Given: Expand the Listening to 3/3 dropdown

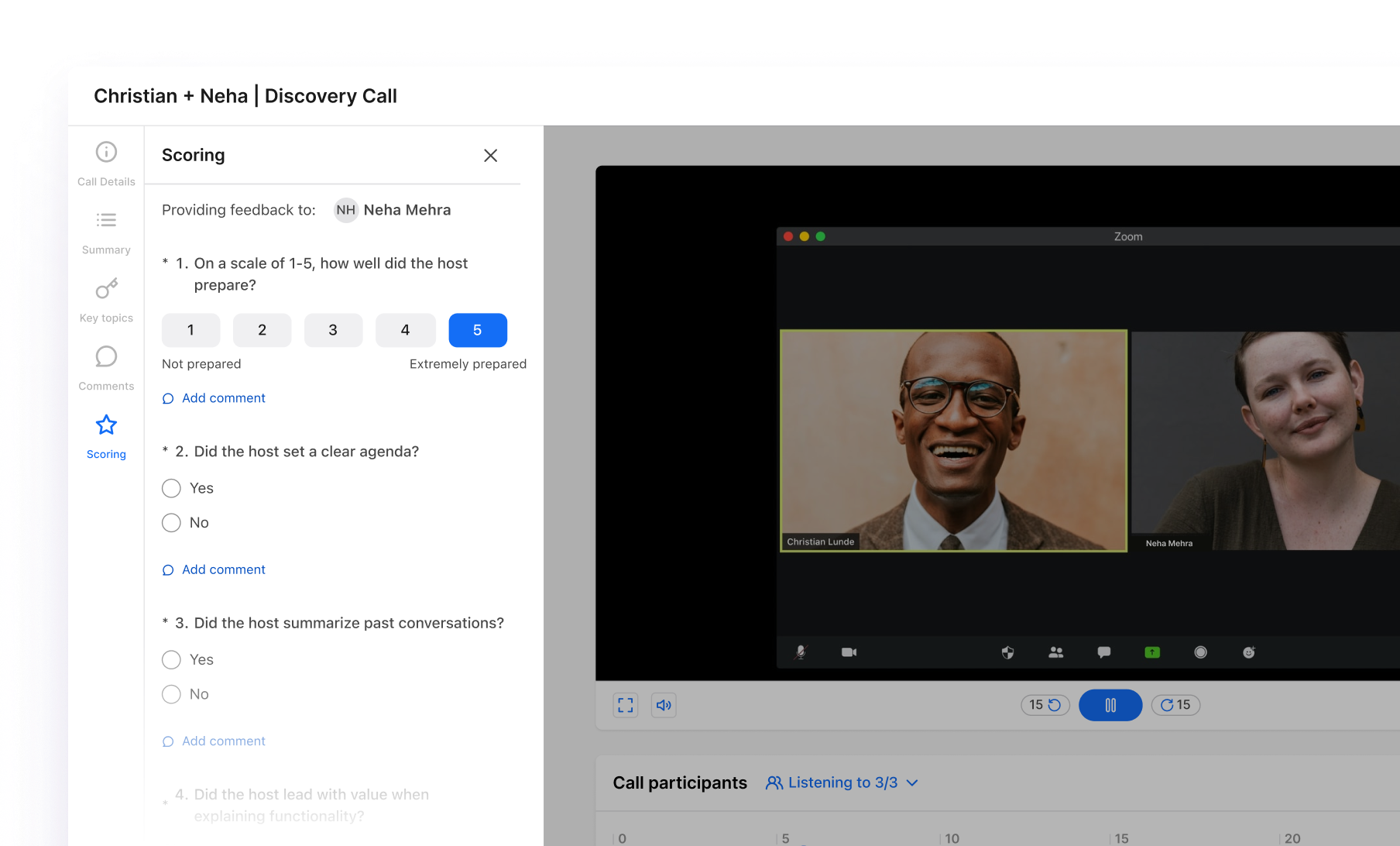Looking at the screenshot, I should (x=912, y=783).
